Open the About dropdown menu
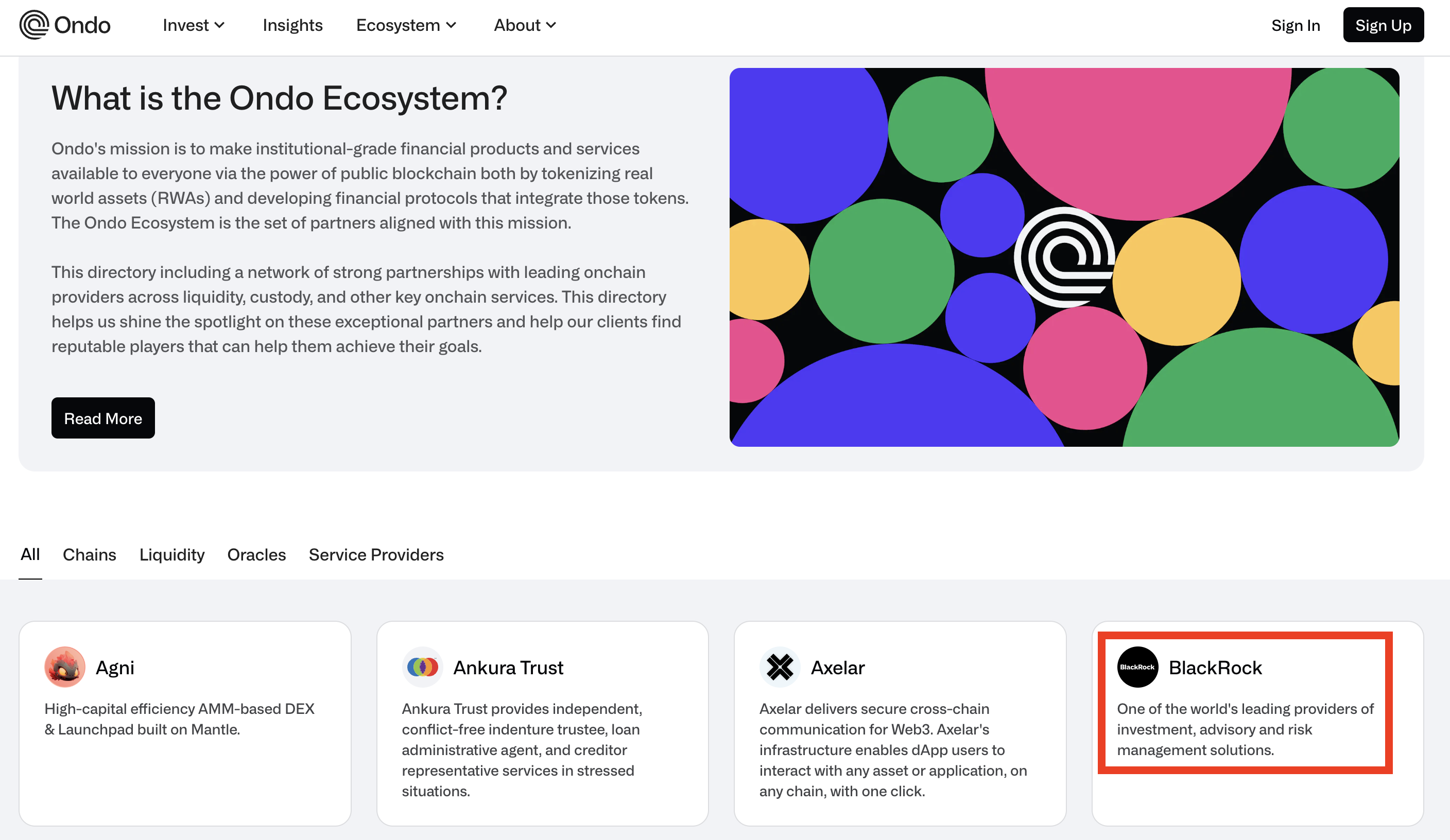This screenshot has height=840, width=1450. click(525, 25)
